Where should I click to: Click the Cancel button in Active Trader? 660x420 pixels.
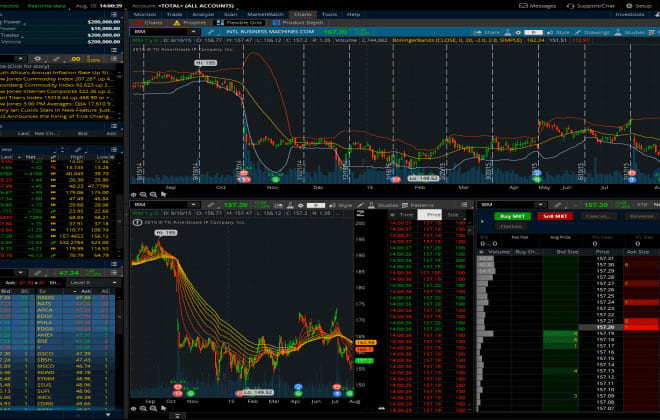[599, 216]
